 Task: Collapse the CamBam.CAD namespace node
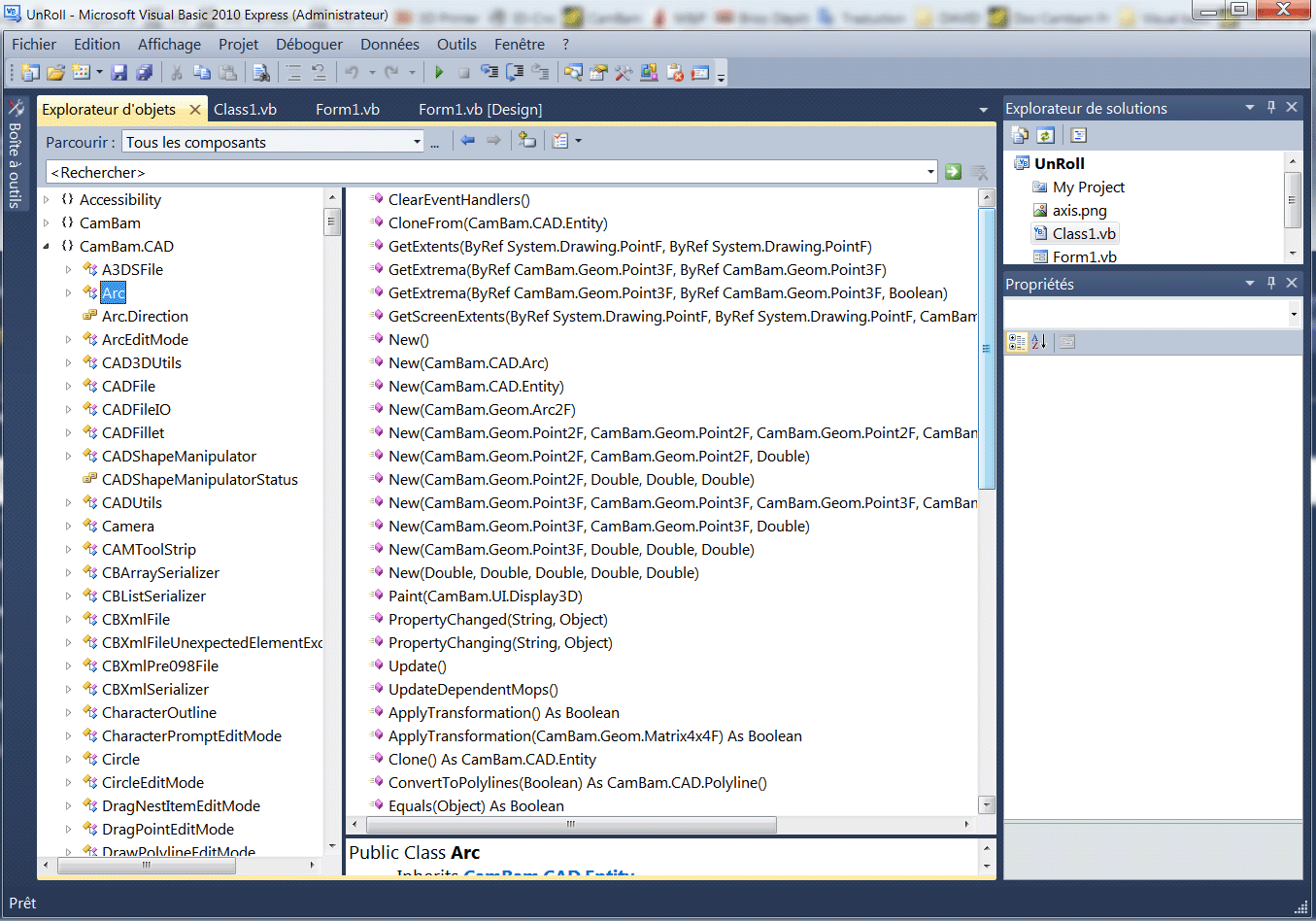tap(46, 246)
